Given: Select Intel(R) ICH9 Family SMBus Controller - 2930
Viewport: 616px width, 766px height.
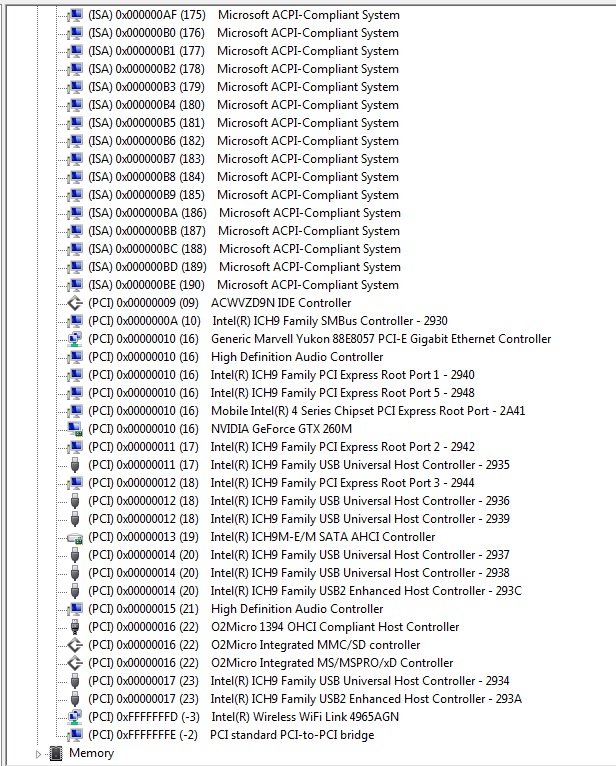Looking at the screenshot, I should (x=330, y=321).
